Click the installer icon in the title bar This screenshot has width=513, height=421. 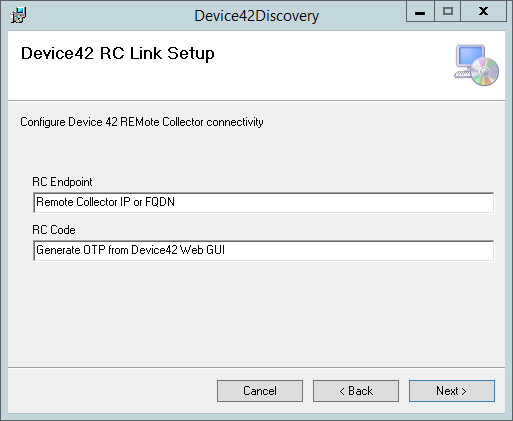(18, 15)
